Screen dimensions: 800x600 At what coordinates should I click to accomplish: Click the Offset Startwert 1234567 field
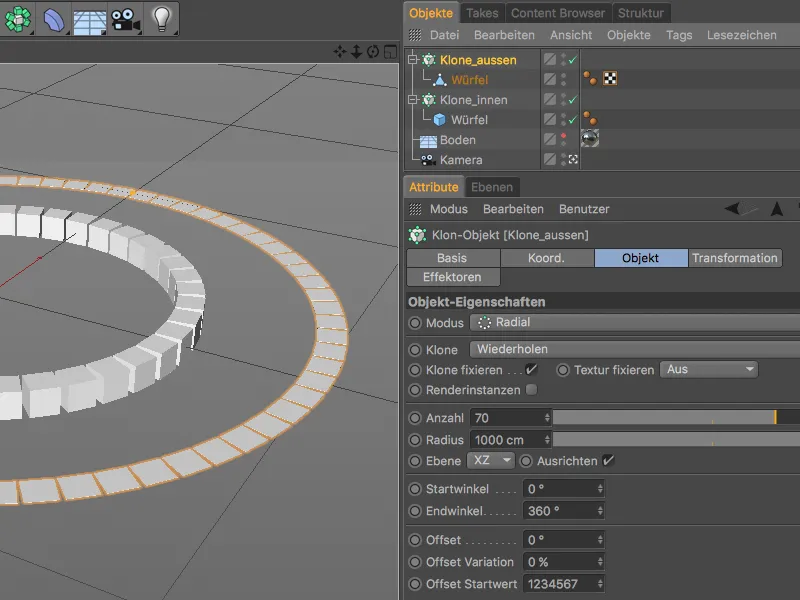563,584
